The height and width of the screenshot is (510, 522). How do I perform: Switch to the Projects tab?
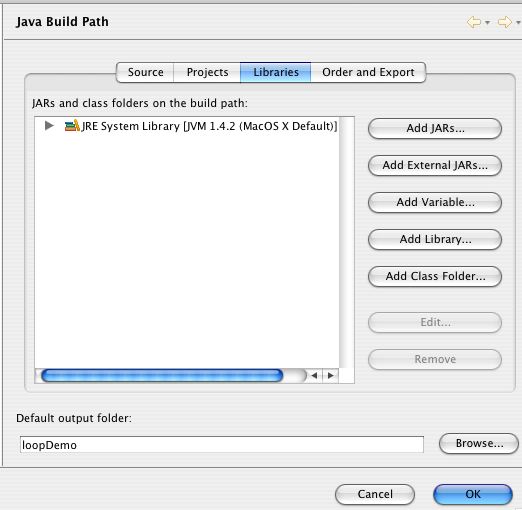point(207,72)
